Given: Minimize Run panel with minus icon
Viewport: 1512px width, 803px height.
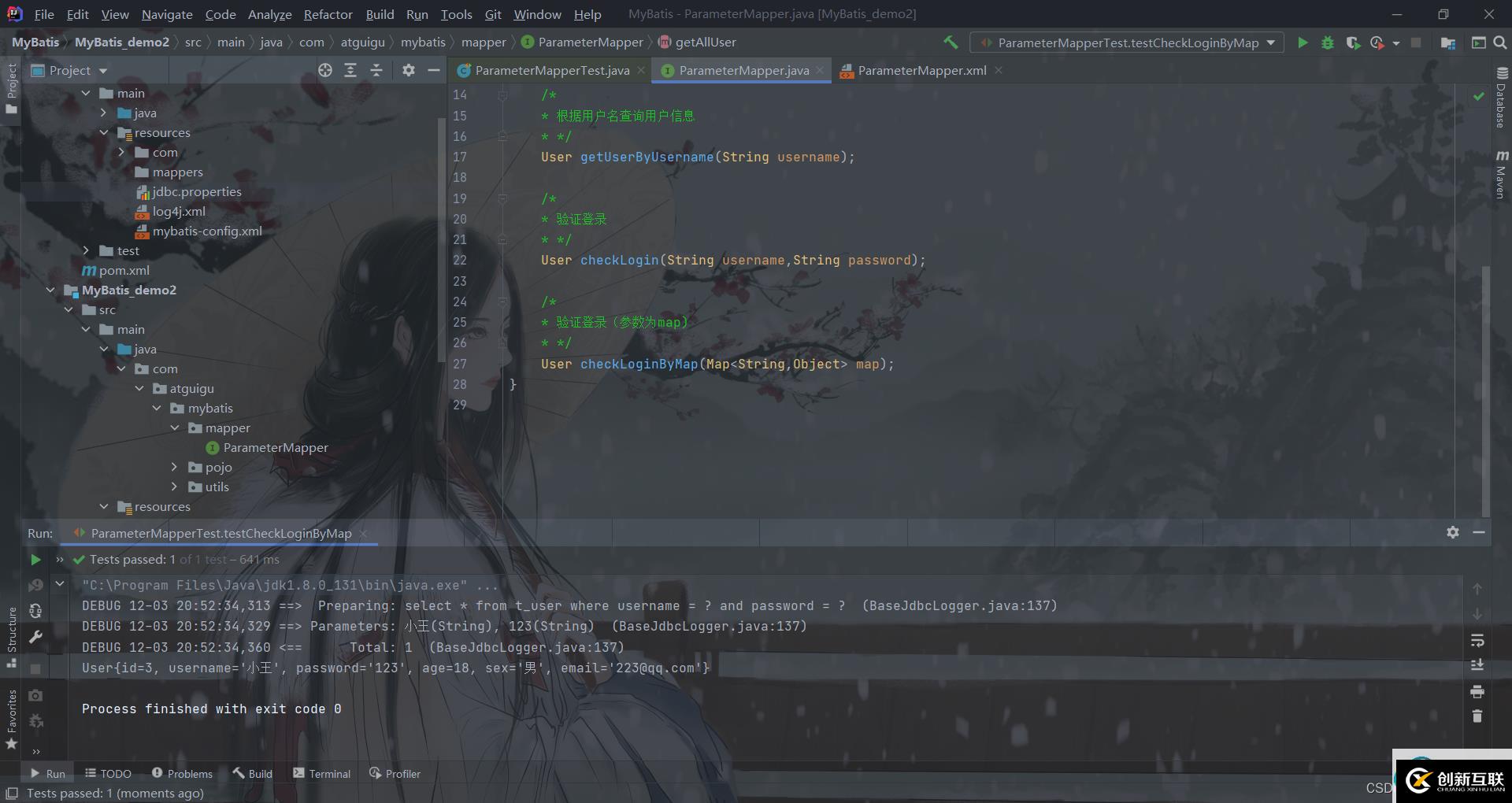Looking at the screenshot, I should pyautogui.click(x=1479, y=532).
